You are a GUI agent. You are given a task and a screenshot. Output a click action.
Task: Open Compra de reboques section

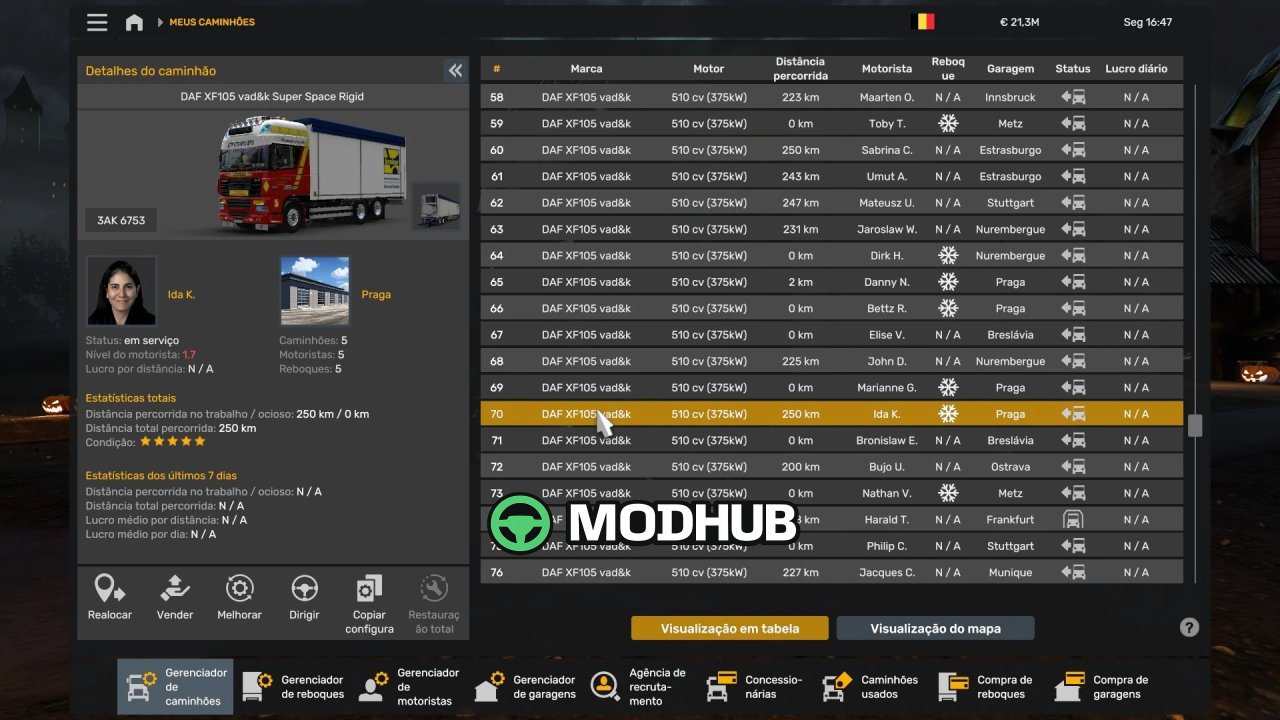(987, 687)
